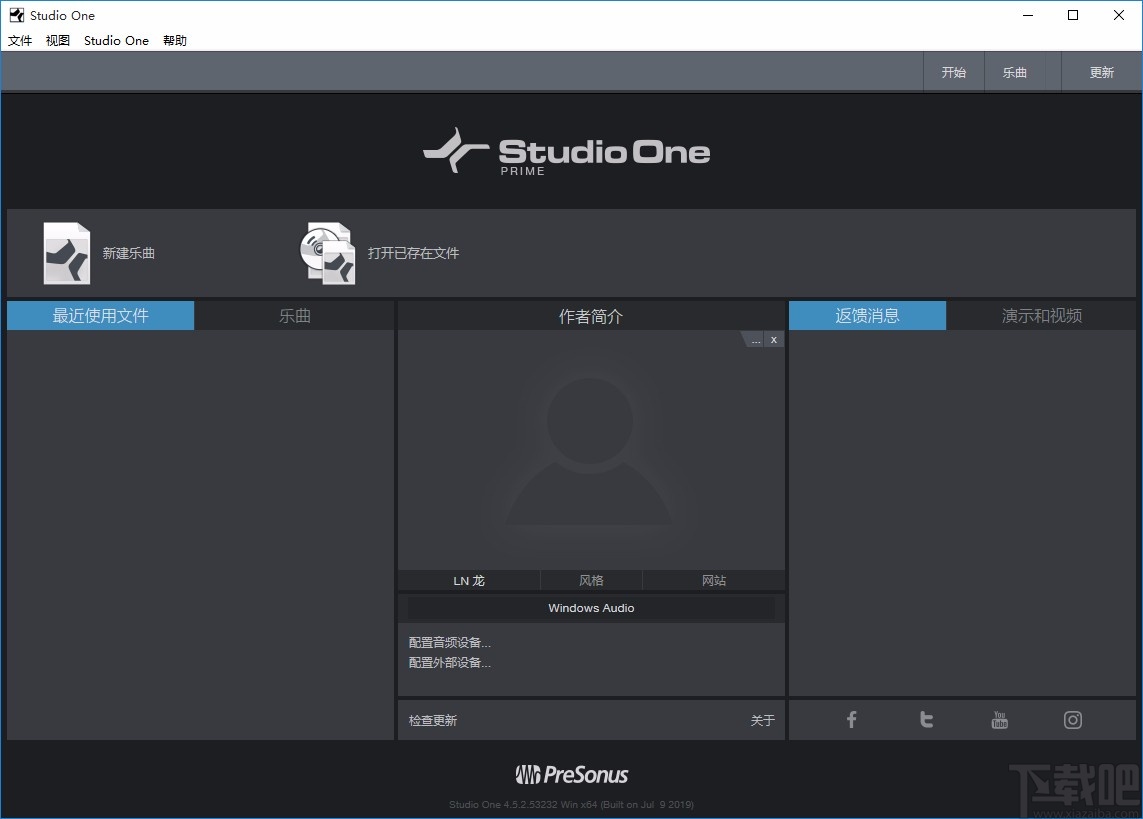Open the PreSonus Instagram page icon
Viewport: 1143px width, 819px height.
(1072, 720)
